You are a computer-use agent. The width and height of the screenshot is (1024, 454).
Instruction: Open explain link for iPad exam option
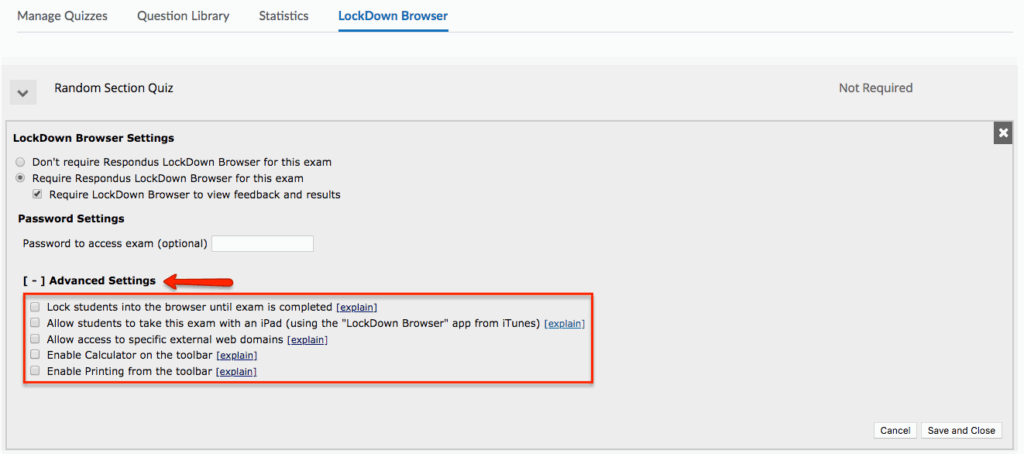(564, 324)
